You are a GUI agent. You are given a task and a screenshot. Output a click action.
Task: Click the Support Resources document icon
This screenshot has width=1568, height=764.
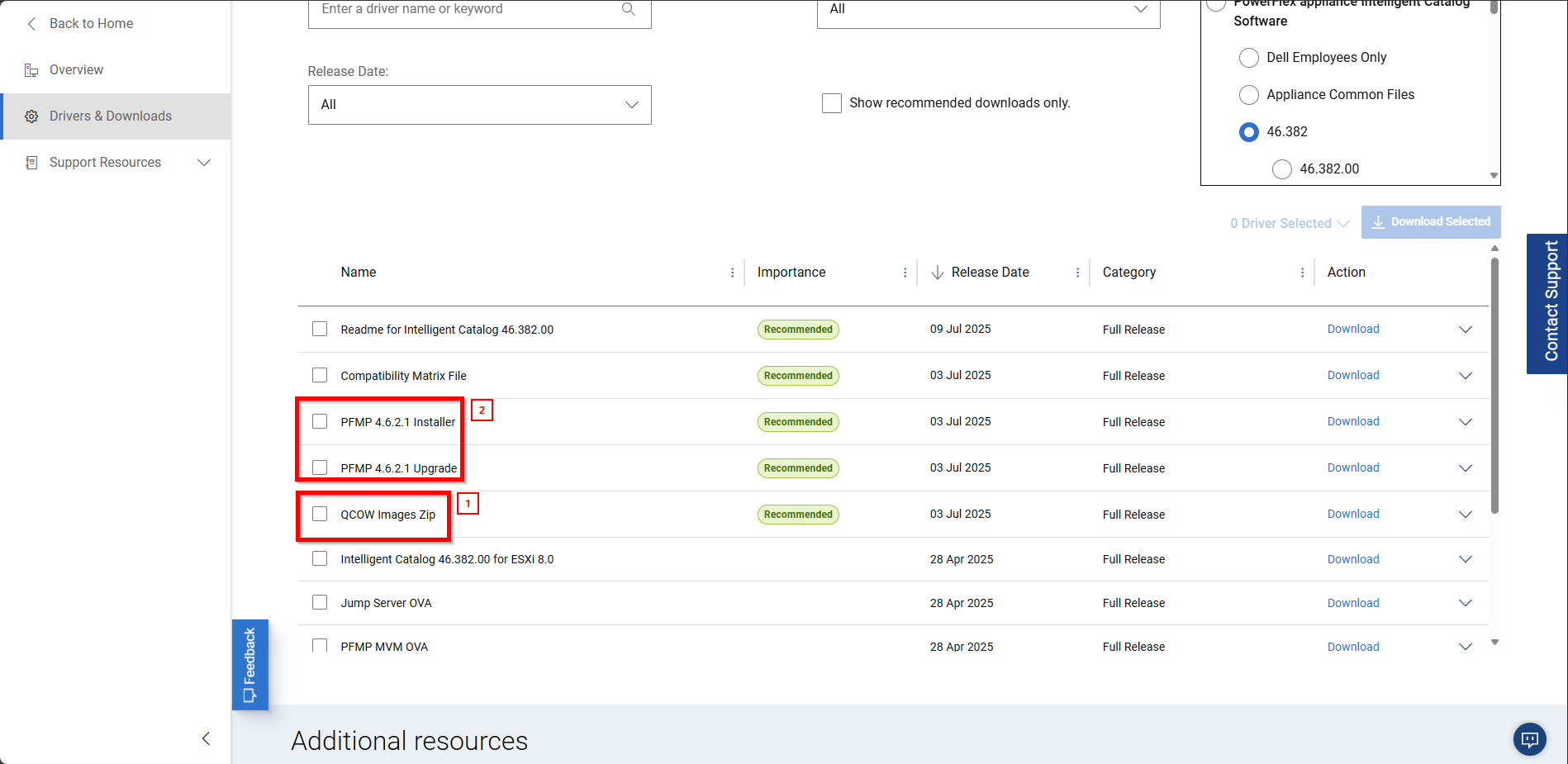31,162
